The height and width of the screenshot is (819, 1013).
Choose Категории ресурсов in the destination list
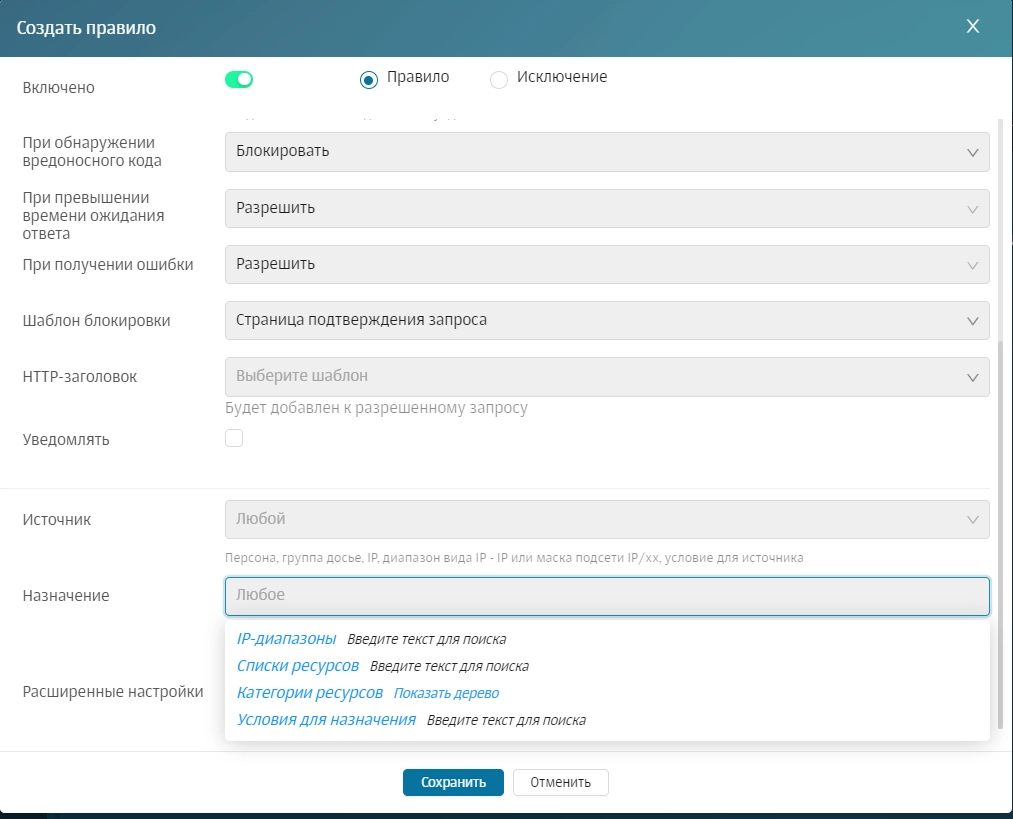tap(309, 693)
